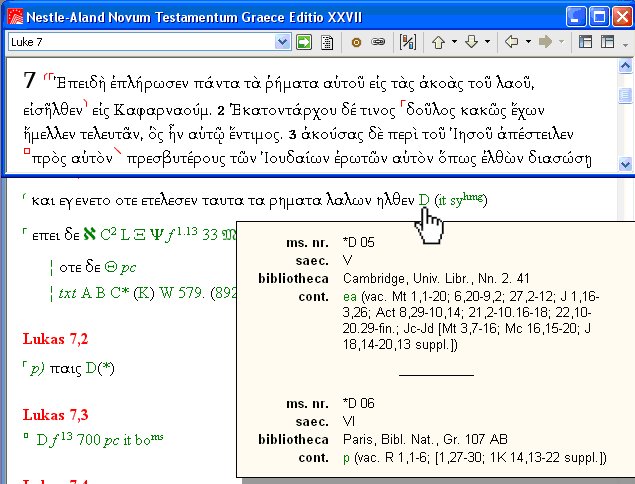The image size is (635, 484).
Task: Click the chapter number 7 in the text
Action: point(30,80)
